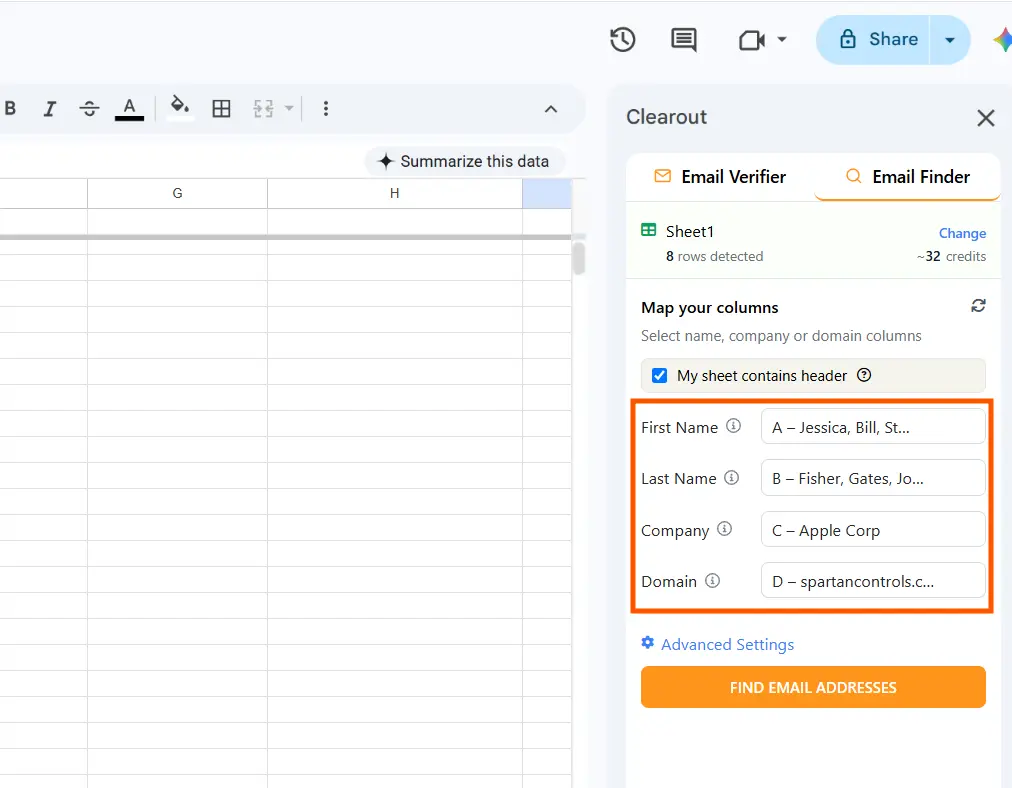Screen dimensions: 1012x788
Task: Open version history clock icon
Action: click(x=623, y=39)
